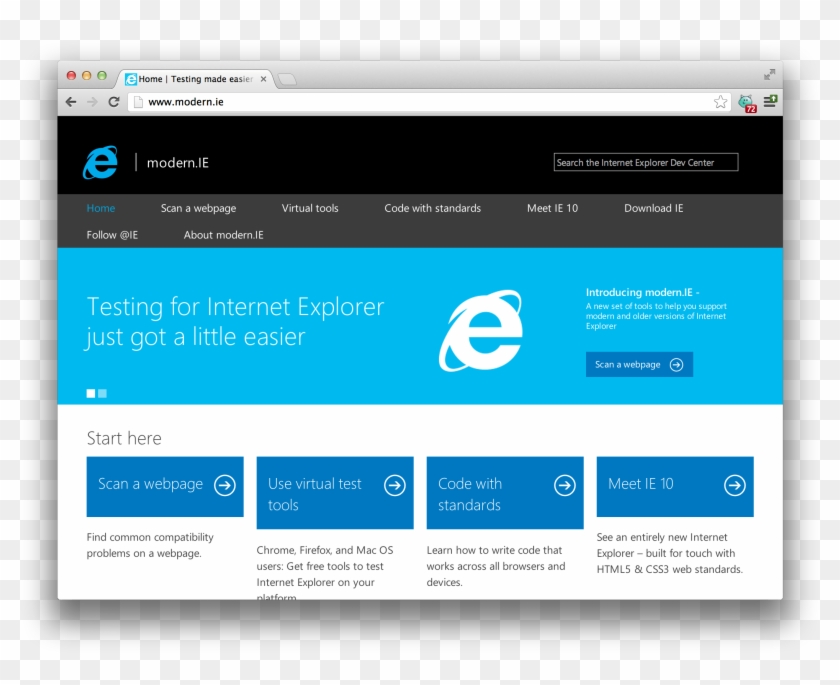Click the green upload extension icon
Image resolution: width=840 pixels, height=685 pixels.
click(x=769, y=101)
